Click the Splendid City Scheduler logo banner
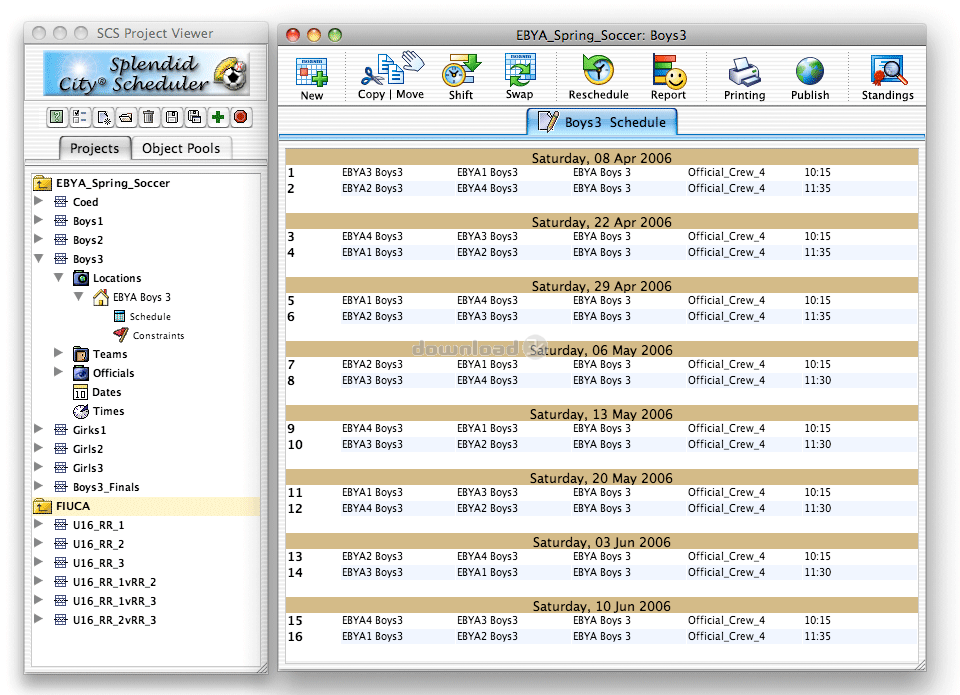 coord(146,73)
